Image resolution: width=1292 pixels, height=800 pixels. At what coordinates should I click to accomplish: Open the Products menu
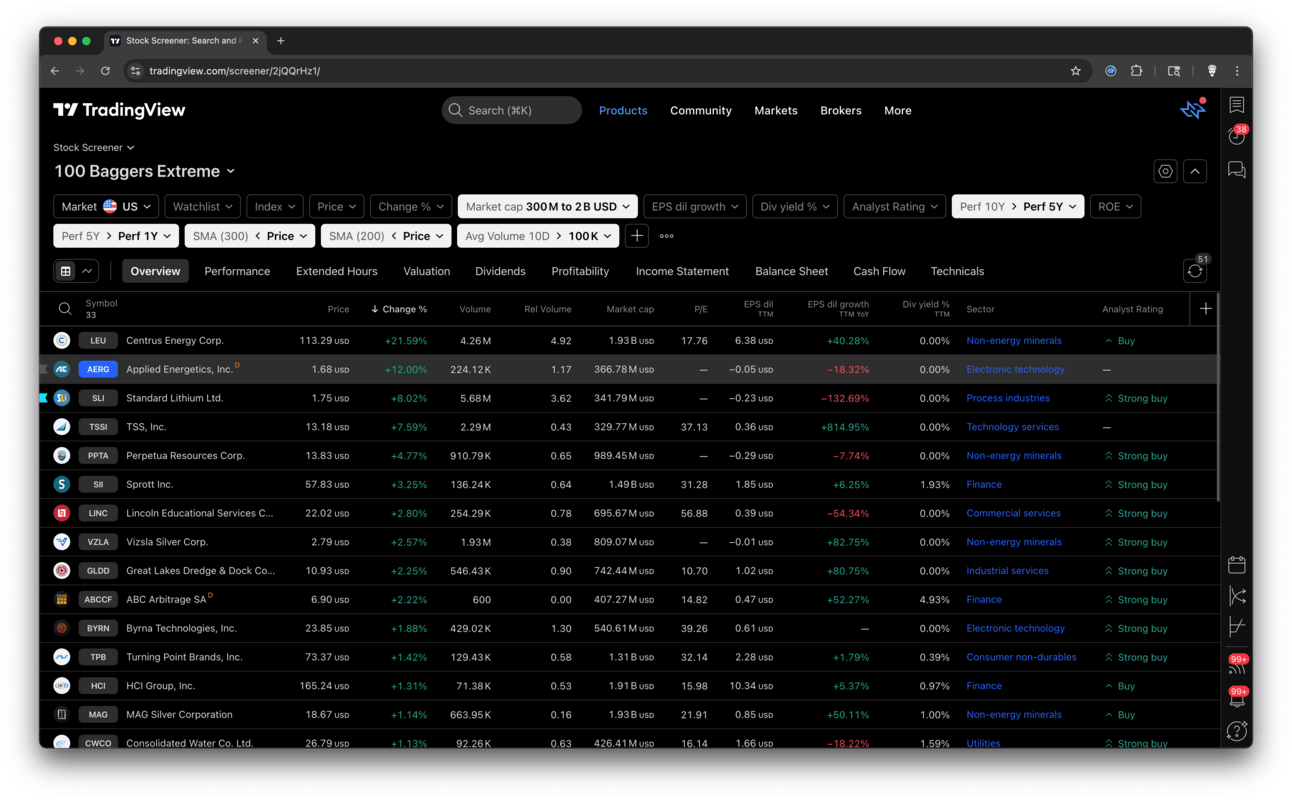623,110
